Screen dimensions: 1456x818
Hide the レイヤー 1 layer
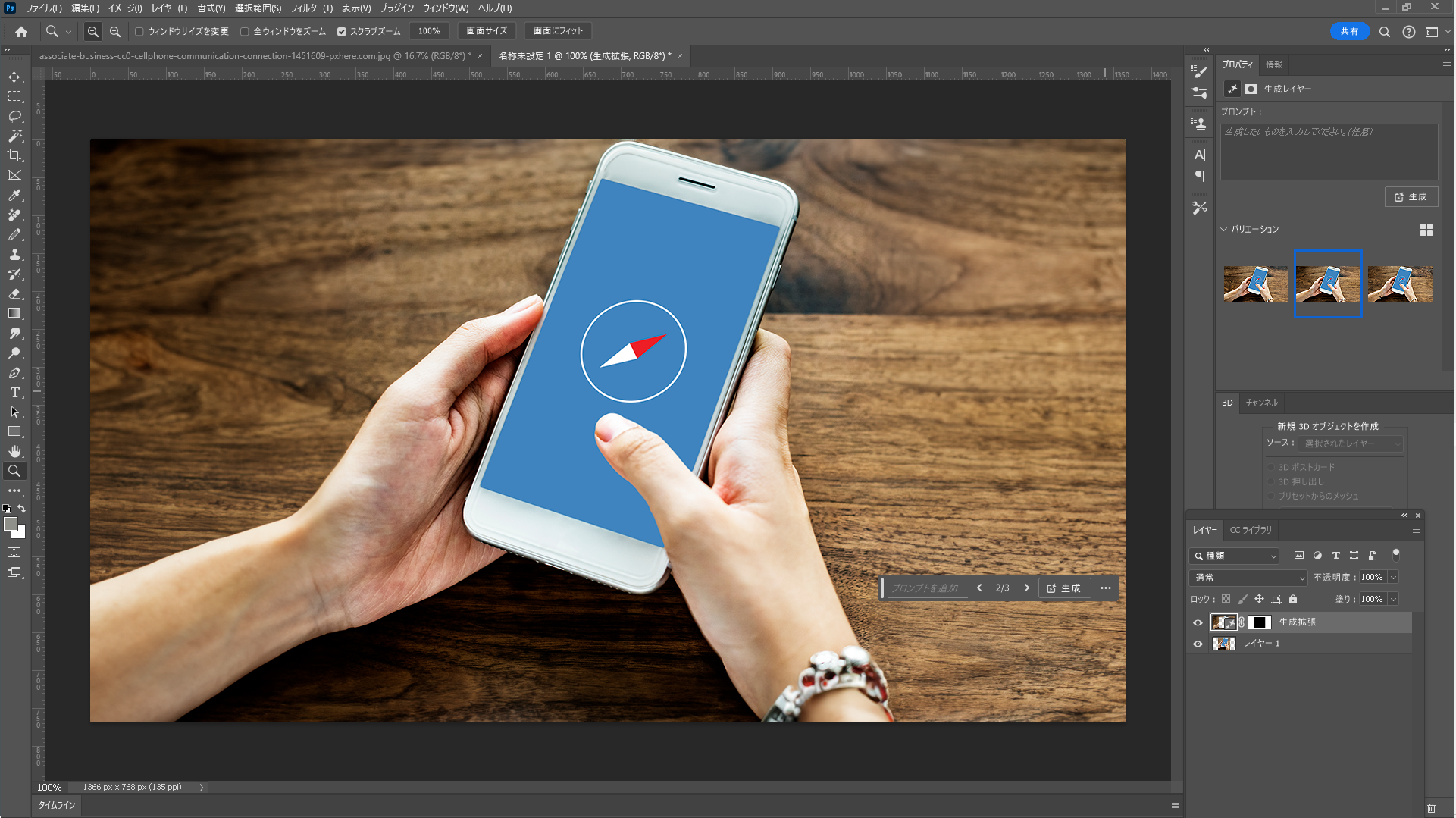point(1198,644)
